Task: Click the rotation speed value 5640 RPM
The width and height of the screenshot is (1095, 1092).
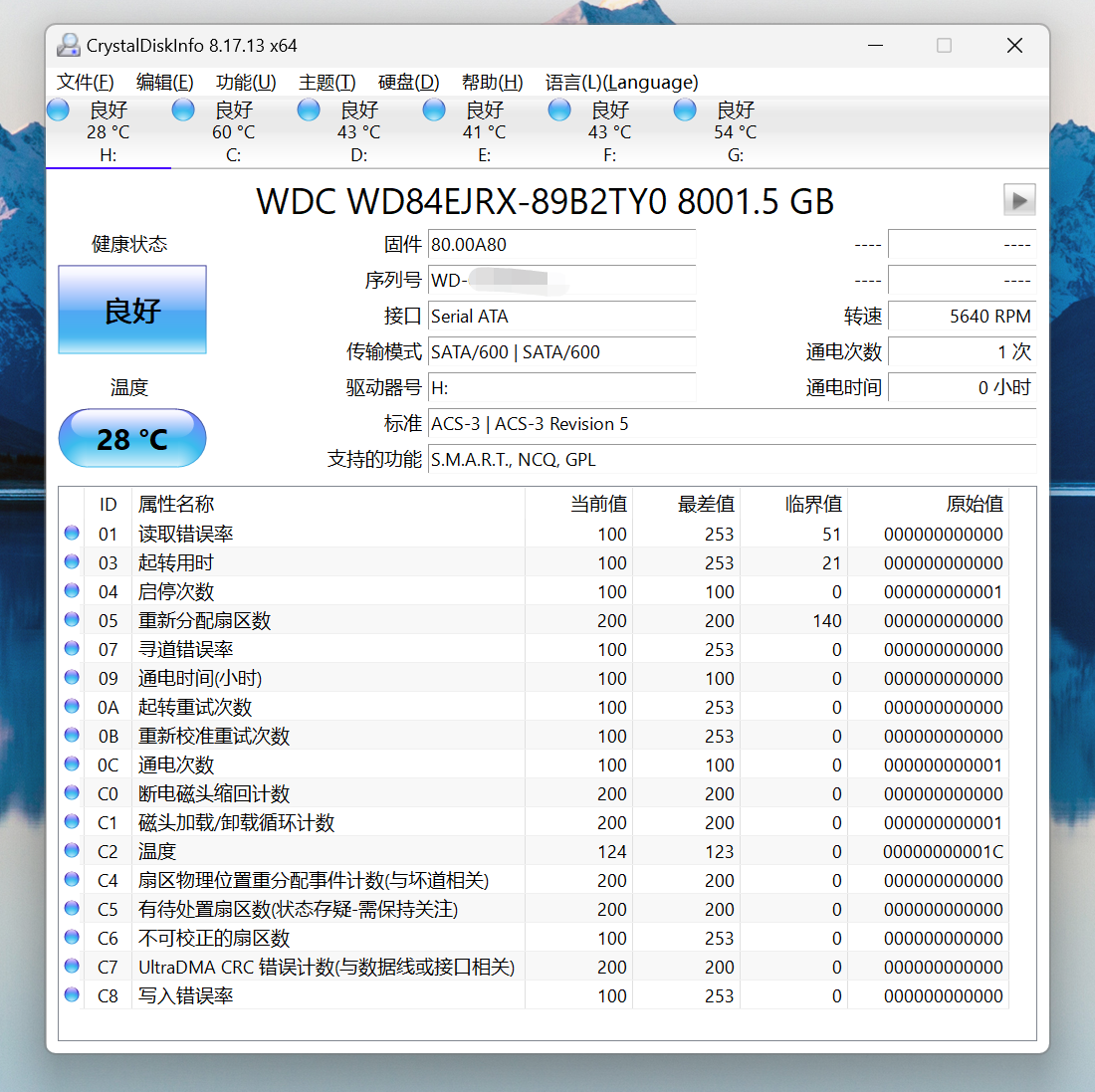Action: (962, 317)
